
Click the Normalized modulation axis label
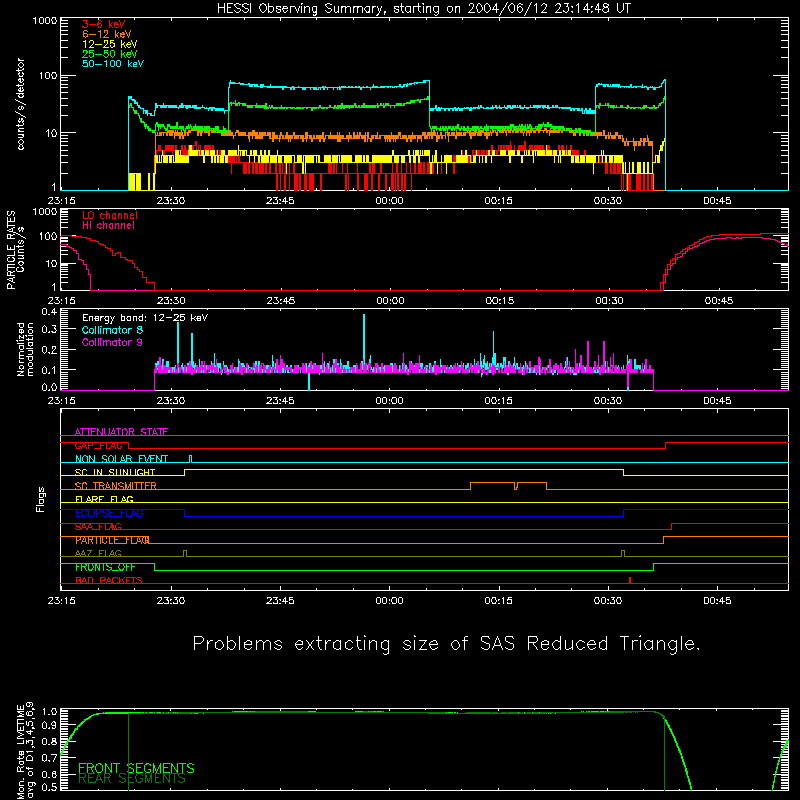coord(25,349)
